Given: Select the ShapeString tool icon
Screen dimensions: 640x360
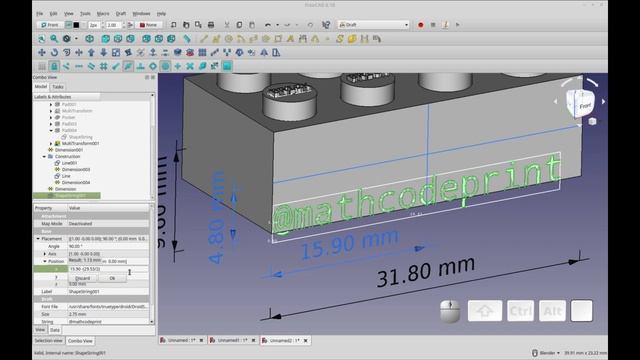Looking at the screenshot, I should [x=340, y=39].
